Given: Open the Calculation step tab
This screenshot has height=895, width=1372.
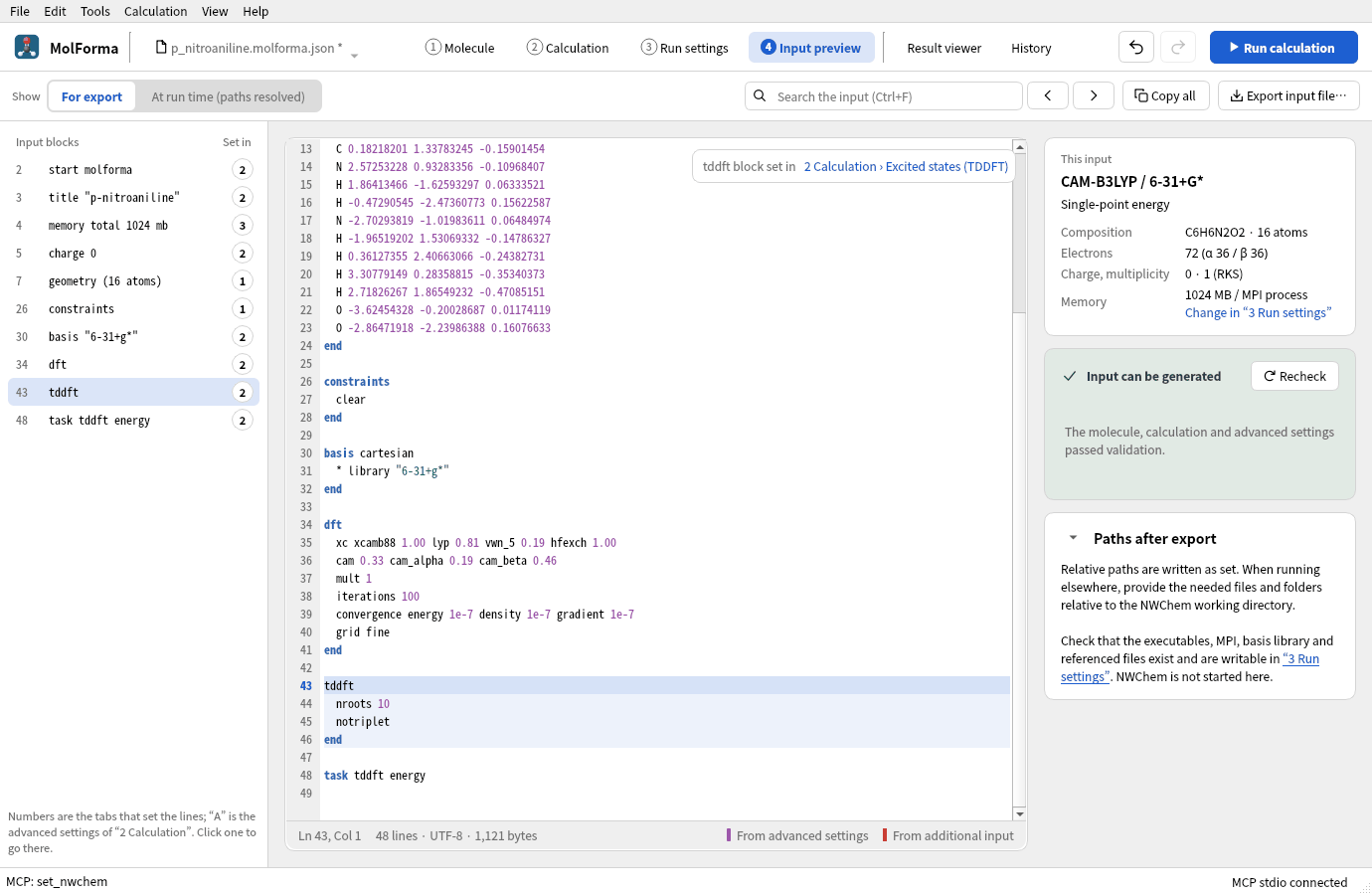Looking at the screenshot, I should [568, 48].
